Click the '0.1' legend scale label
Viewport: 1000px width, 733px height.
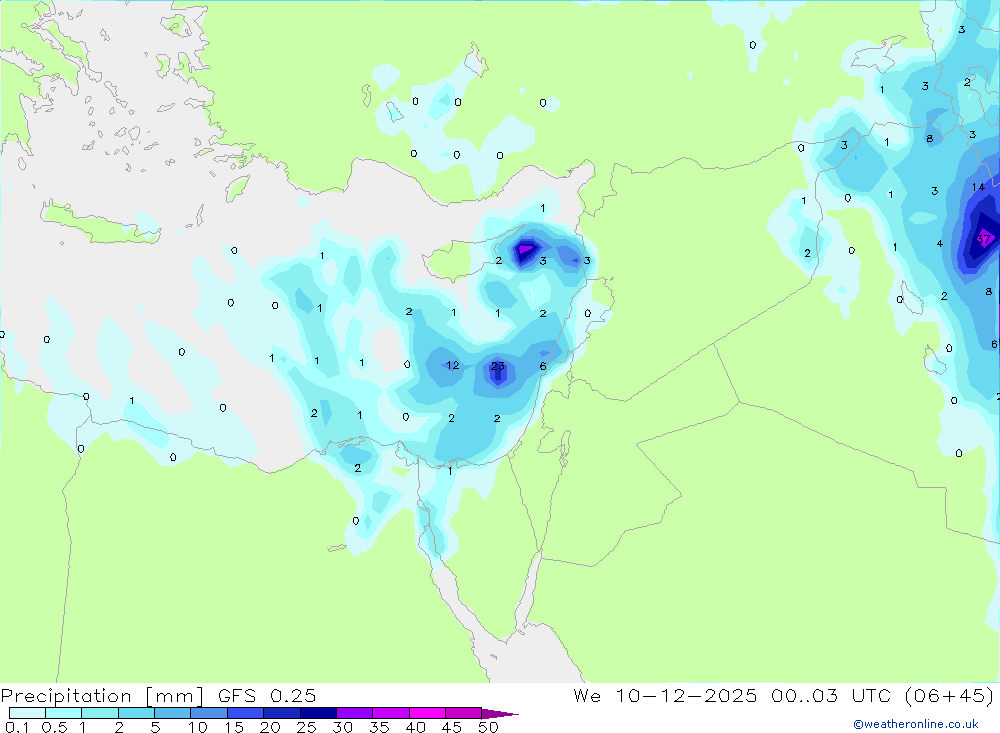tap(17, 727)
